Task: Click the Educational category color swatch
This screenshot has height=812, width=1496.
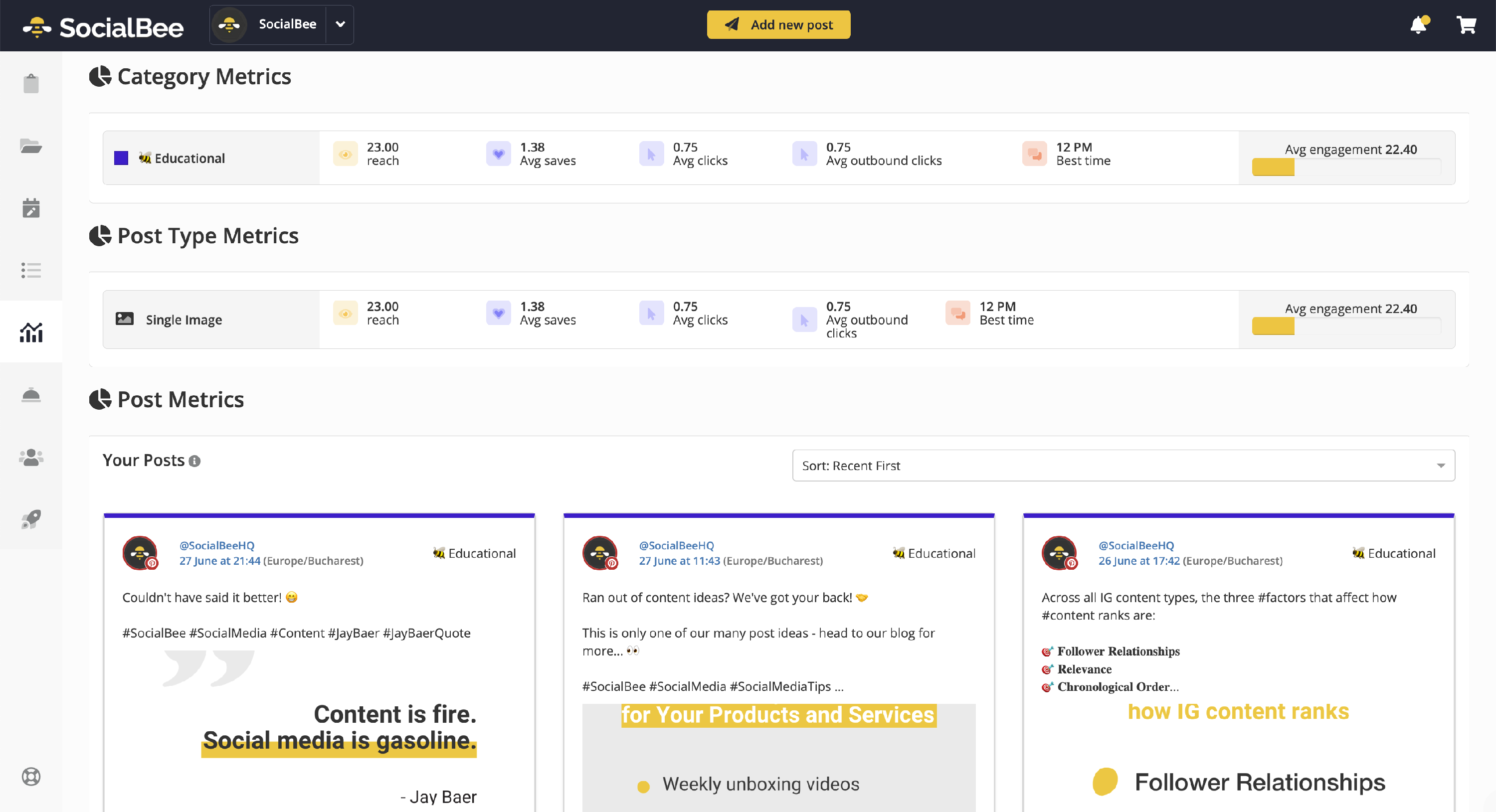Action: click(121, 158)
